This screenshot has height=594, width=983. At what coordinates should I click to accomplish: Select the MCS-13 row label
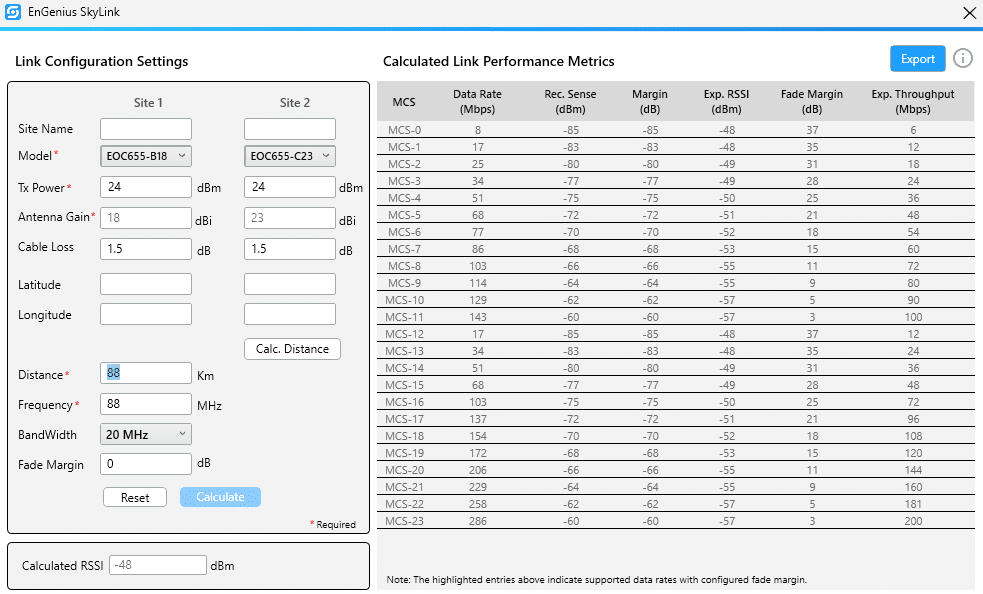pos(404,351)
